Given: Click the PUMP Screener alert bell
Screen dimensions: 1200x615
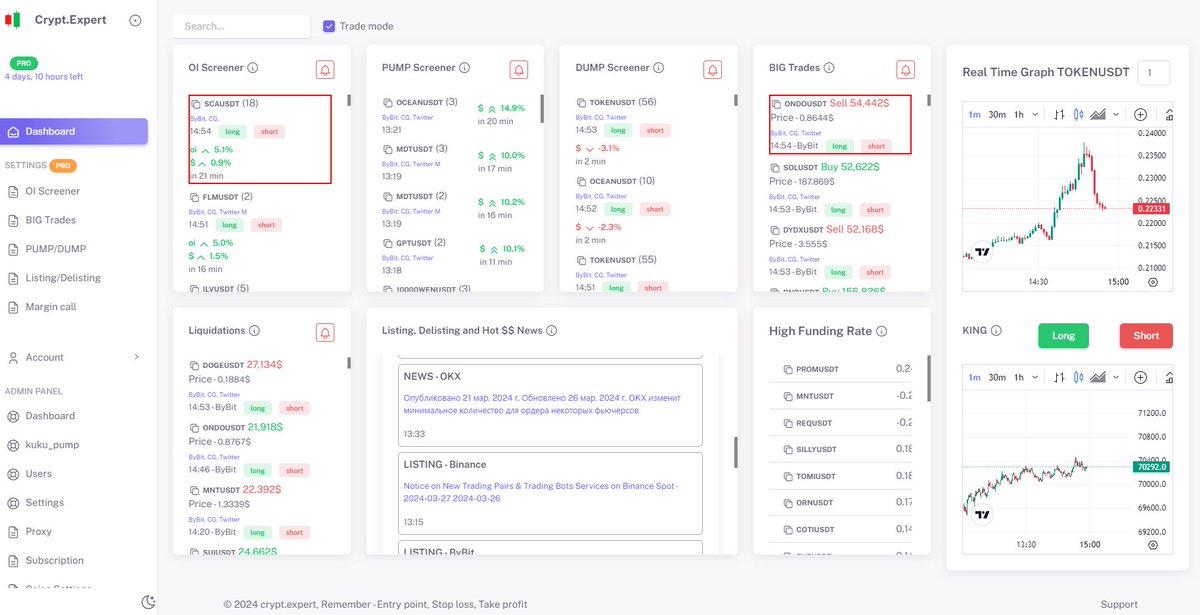Looking at the screenshot, I should coord(518,69).
